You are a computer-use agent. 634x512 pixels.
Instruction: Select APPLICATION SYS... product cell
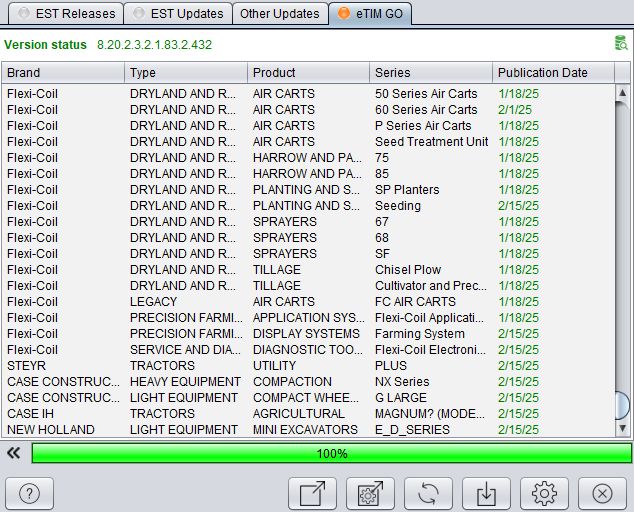tap(309, 318)
